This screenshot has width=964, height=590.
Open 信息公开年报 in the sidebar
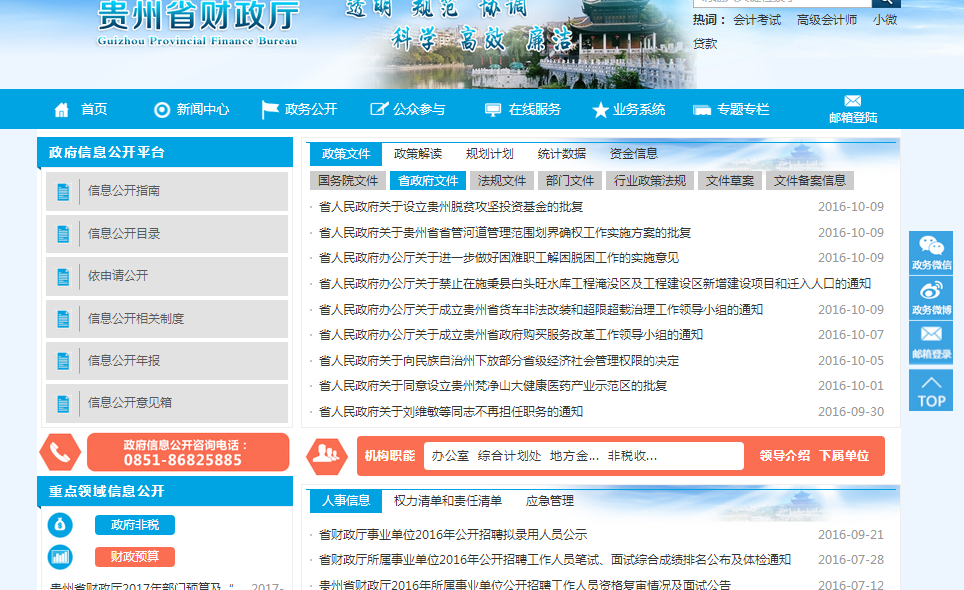124,360
